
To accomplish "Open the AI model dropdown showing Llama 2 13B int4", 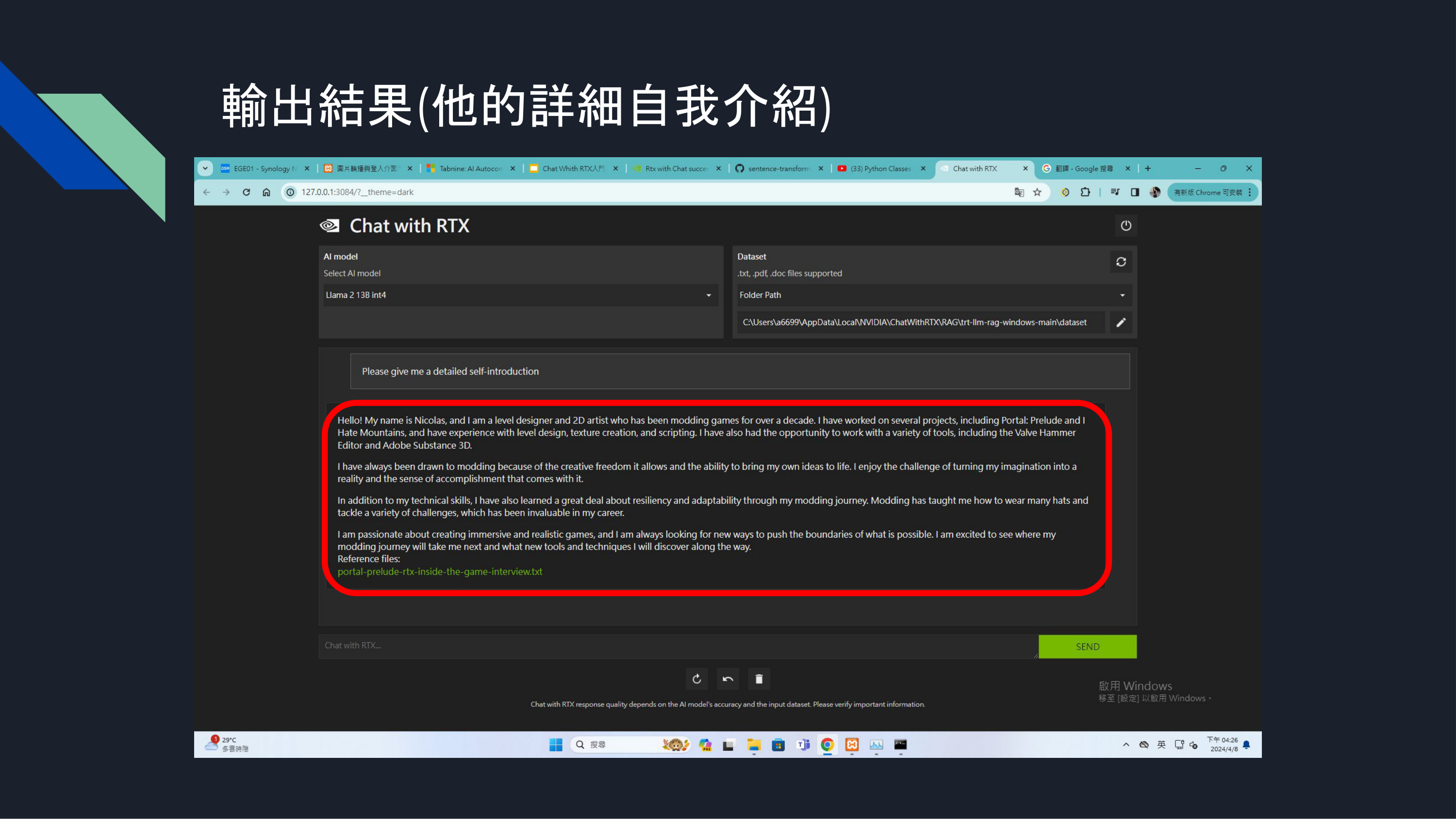I will tap(521, 295).
